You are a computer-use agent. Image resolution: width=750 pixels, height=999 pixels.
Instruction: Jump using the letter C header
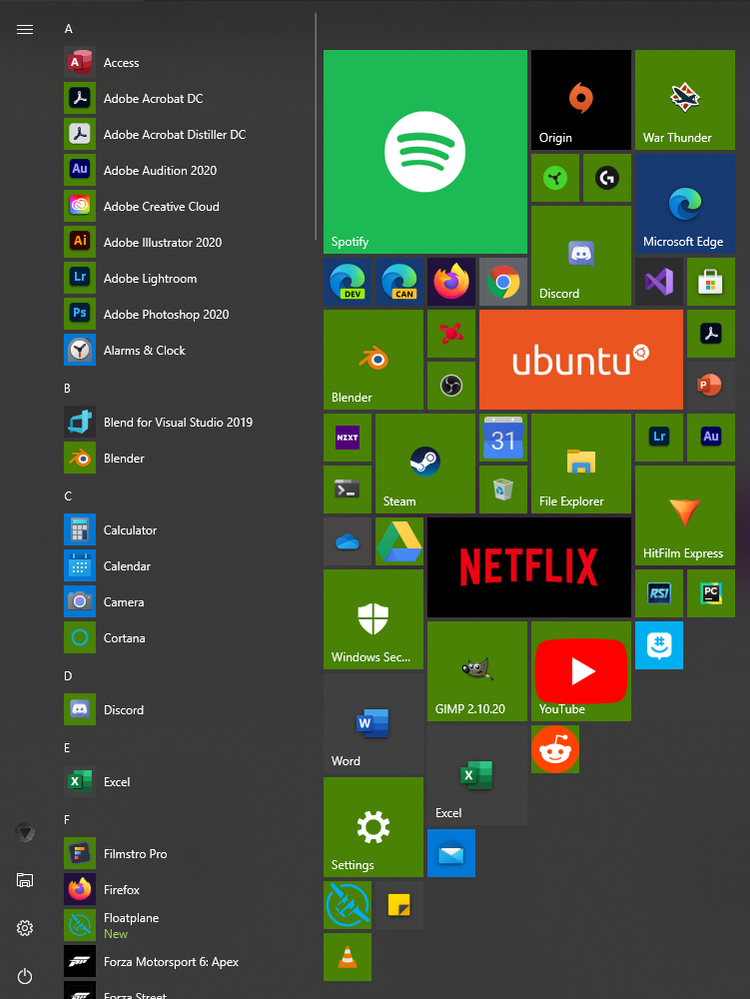coord(68,496)
